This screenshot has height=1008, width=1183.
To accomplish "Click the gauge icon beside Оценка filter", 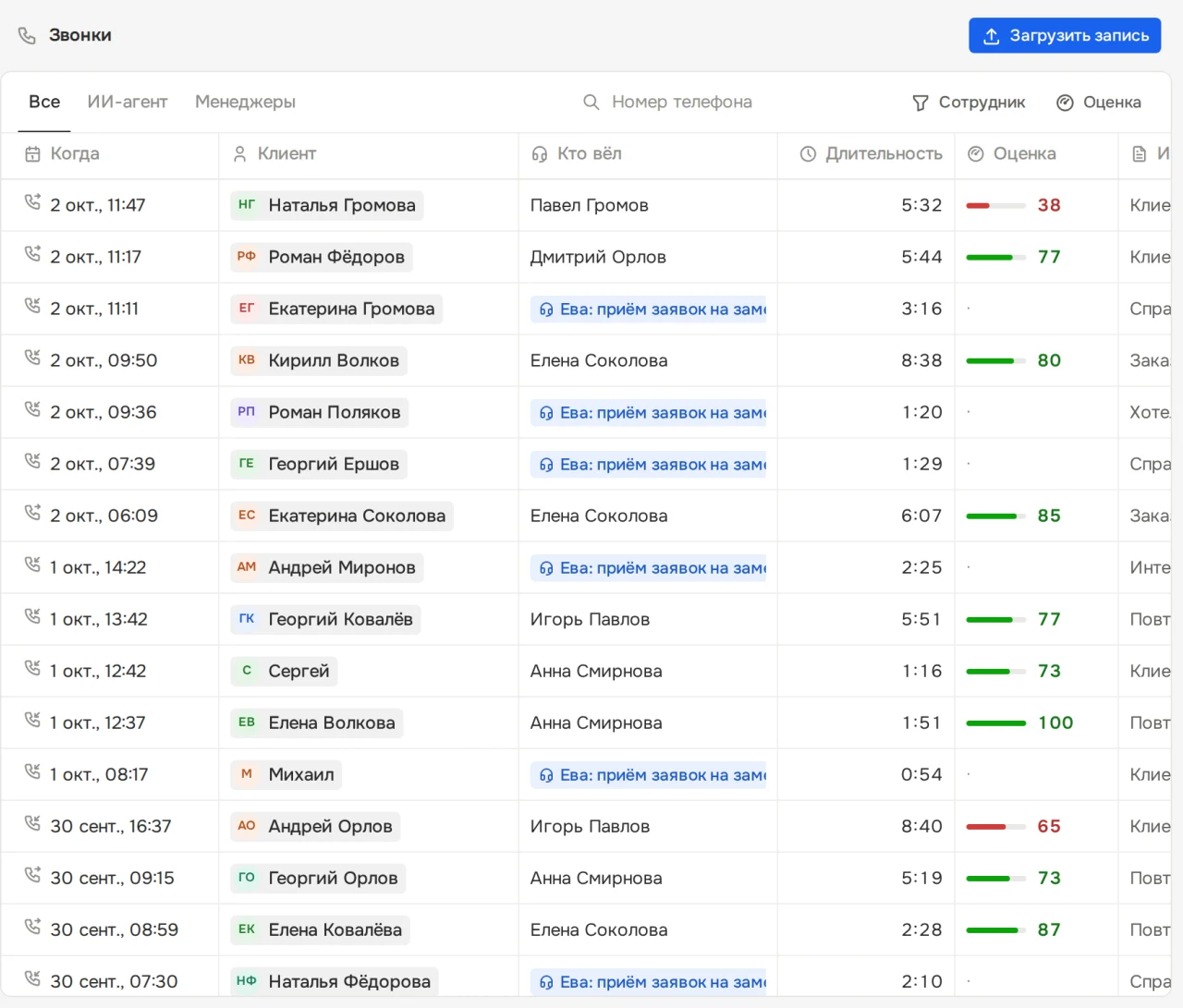I will tap(1065, 103).
